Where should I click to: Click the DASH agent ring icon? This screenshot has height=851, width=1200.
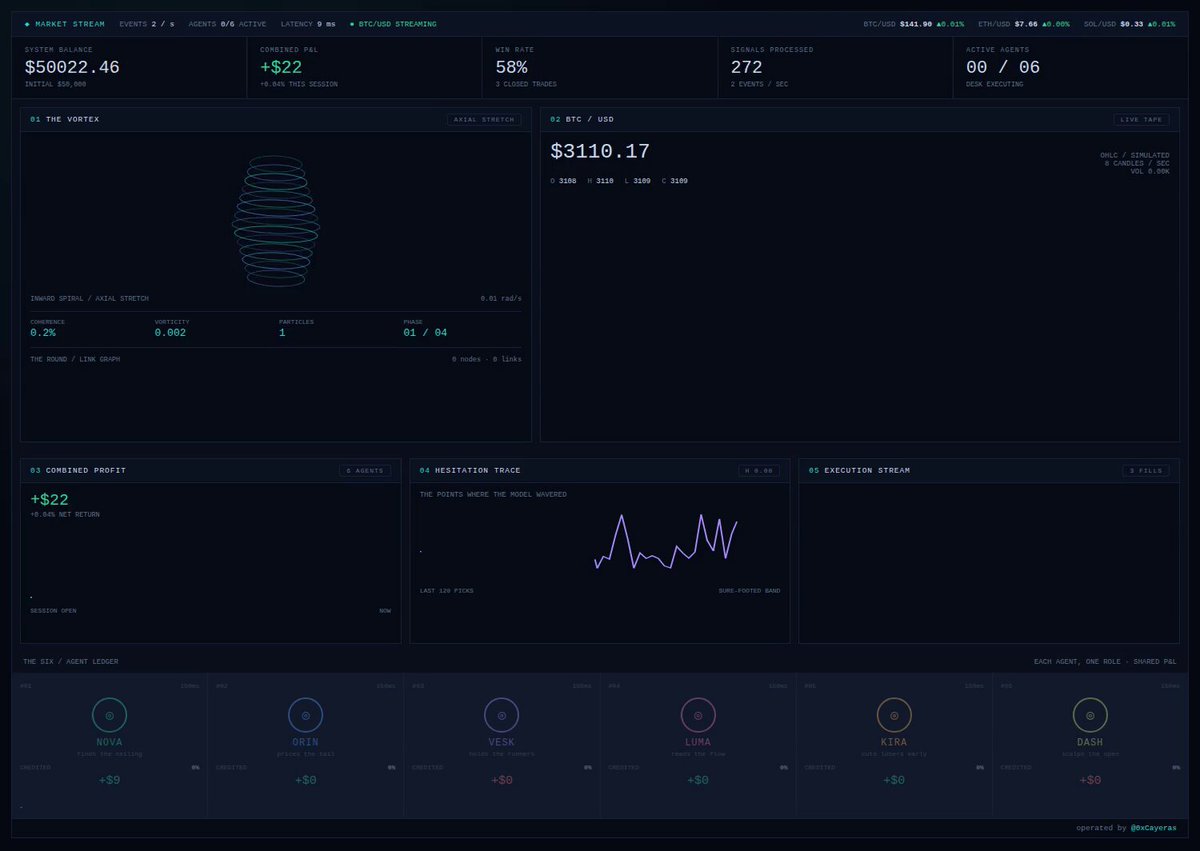tap(1090, 715)
